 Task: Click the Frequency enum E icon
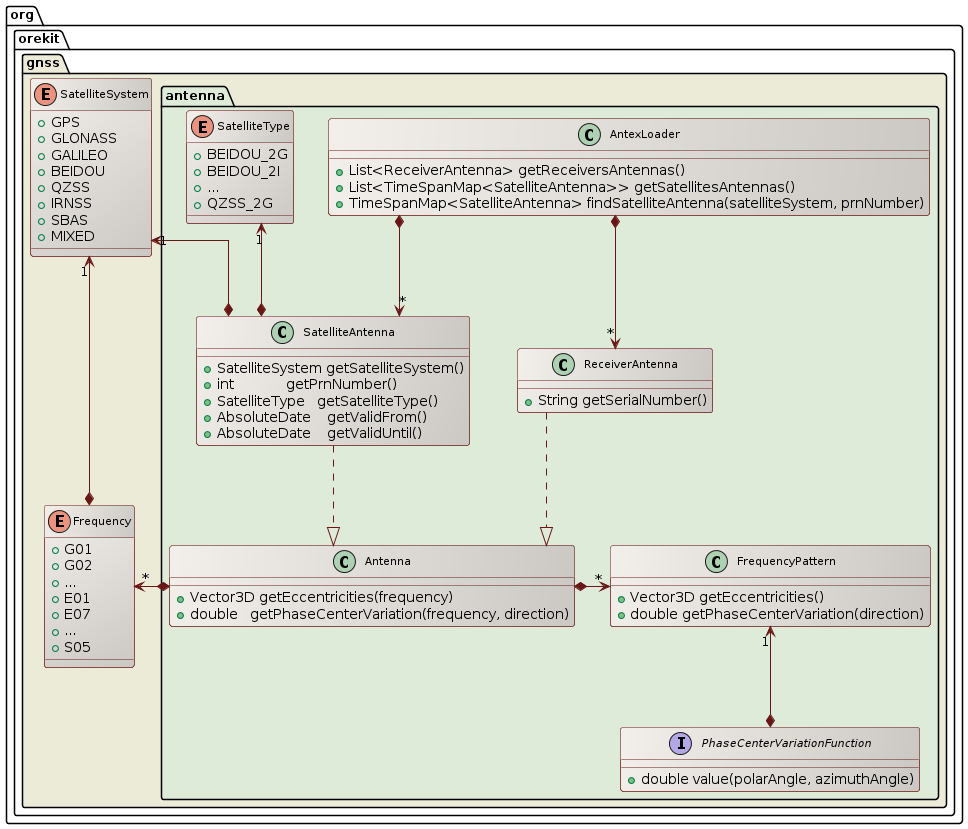[x=60, y=521]
